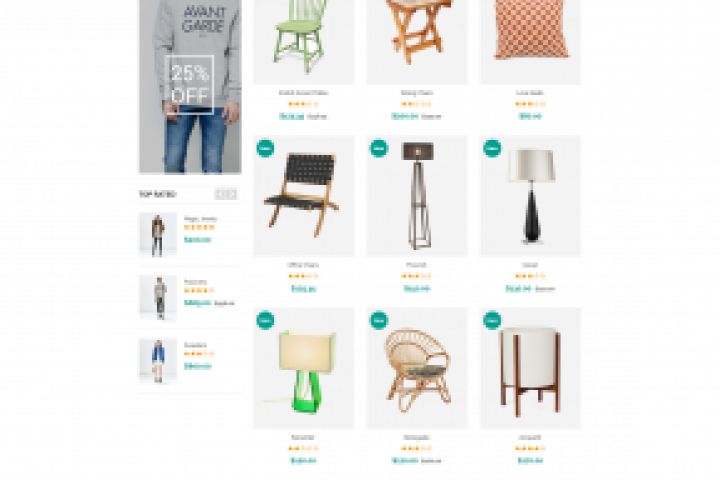Screen dimensions: 720x480
Task: Click the star rating under the green lamp
Action: click(304, 448)
